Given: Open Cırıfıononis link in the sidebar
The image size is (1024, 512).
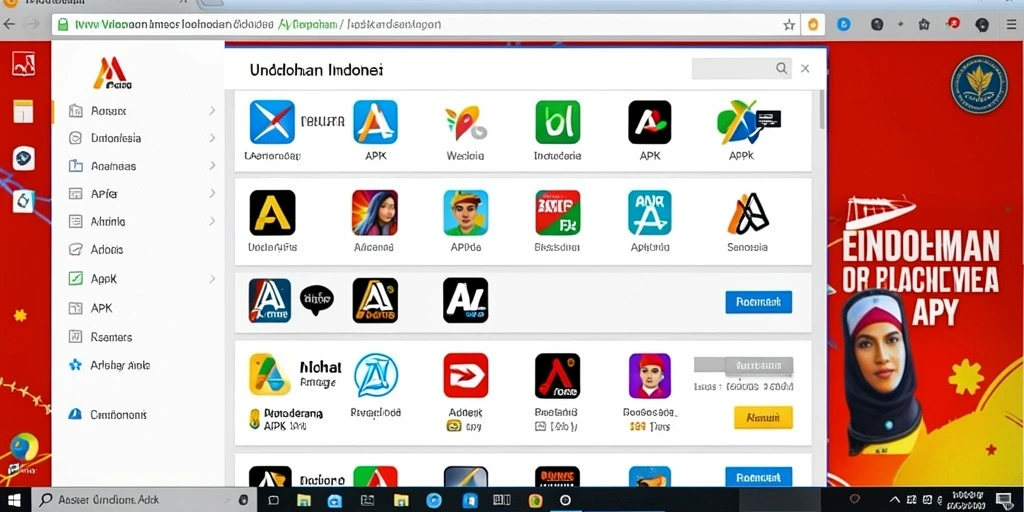Looking at the screenshot, I should click(x=118, y=415).
